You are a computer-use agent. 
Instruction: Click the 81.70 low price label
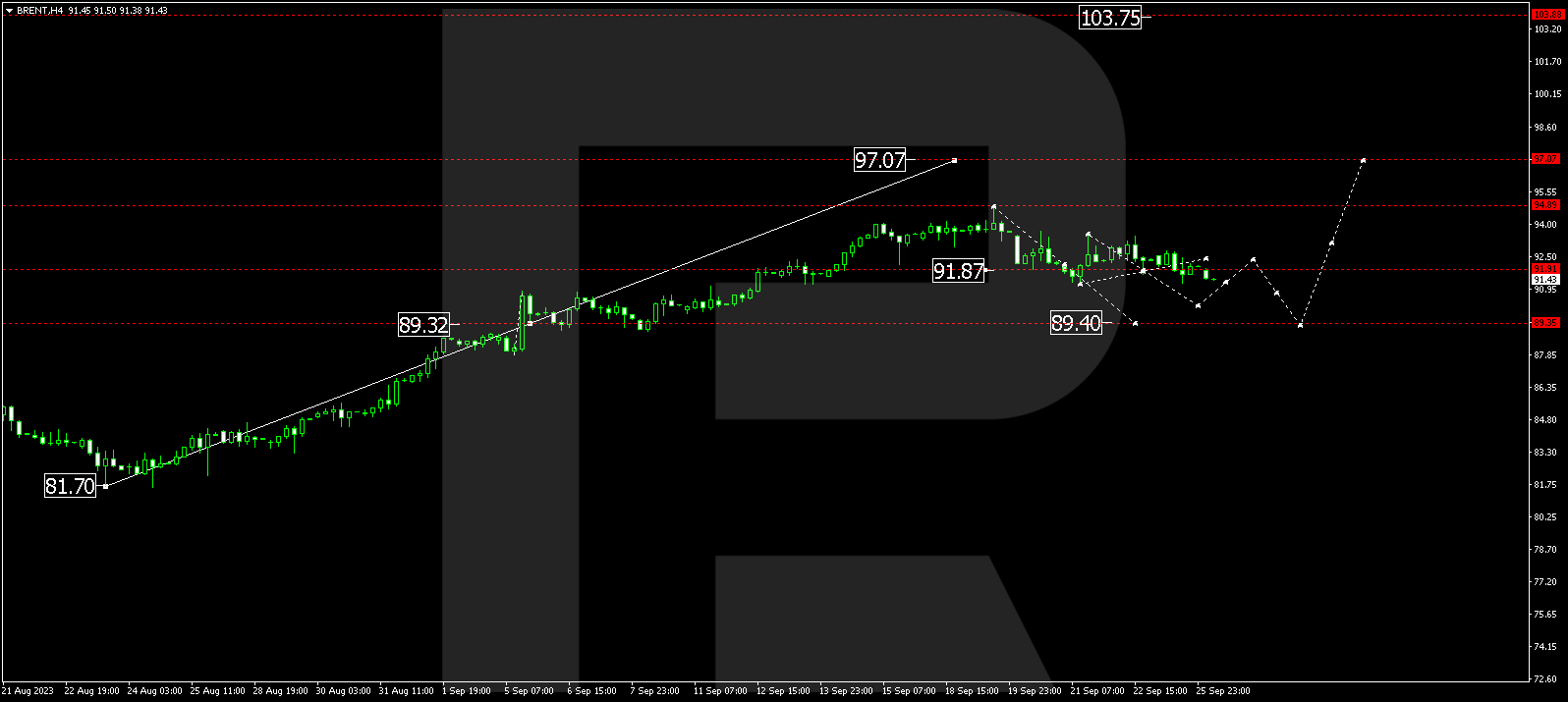(70, 486)
